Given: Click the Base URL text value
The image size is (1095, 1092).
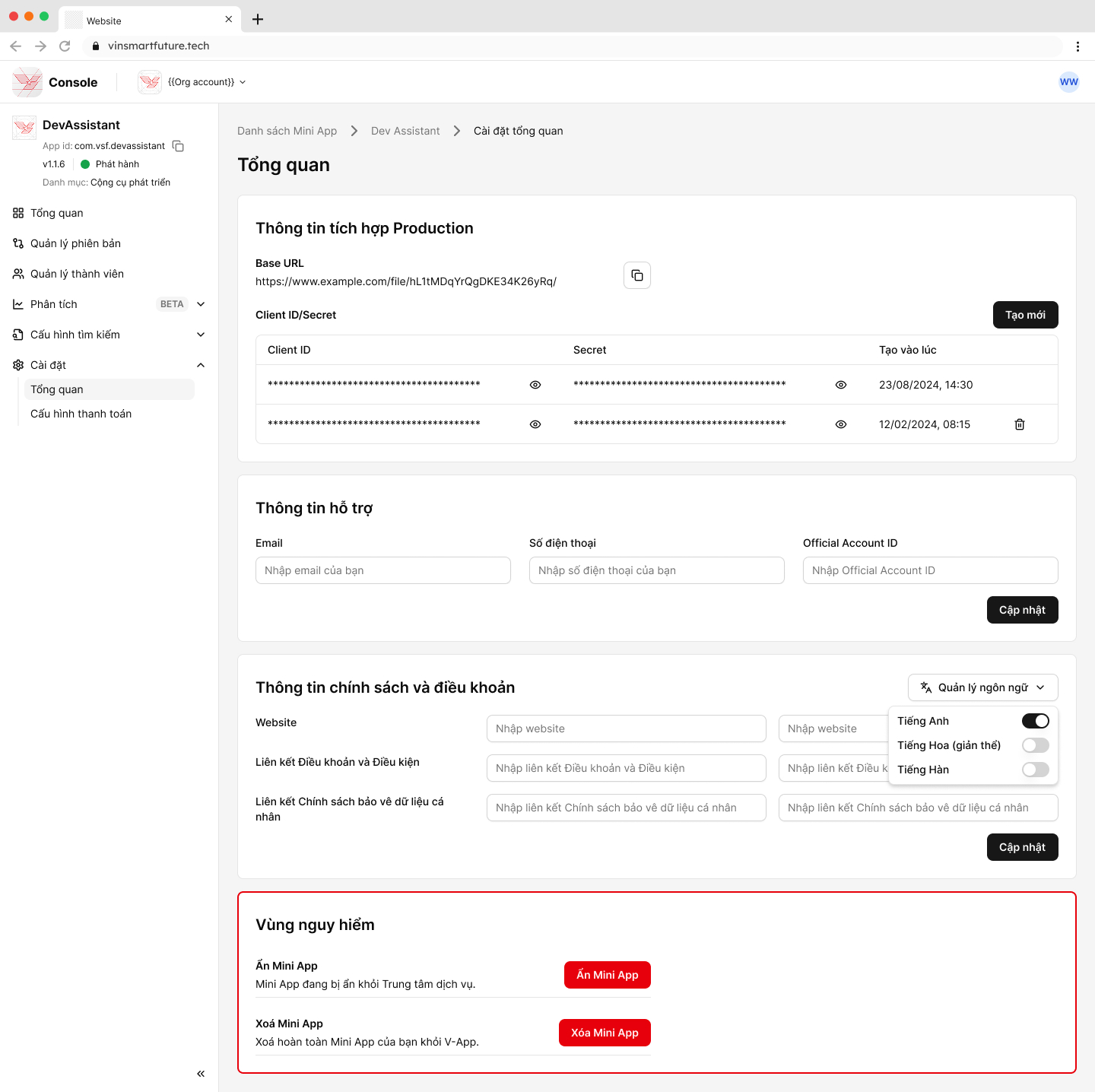Looking at the screenshot, I should coord(406,281).
